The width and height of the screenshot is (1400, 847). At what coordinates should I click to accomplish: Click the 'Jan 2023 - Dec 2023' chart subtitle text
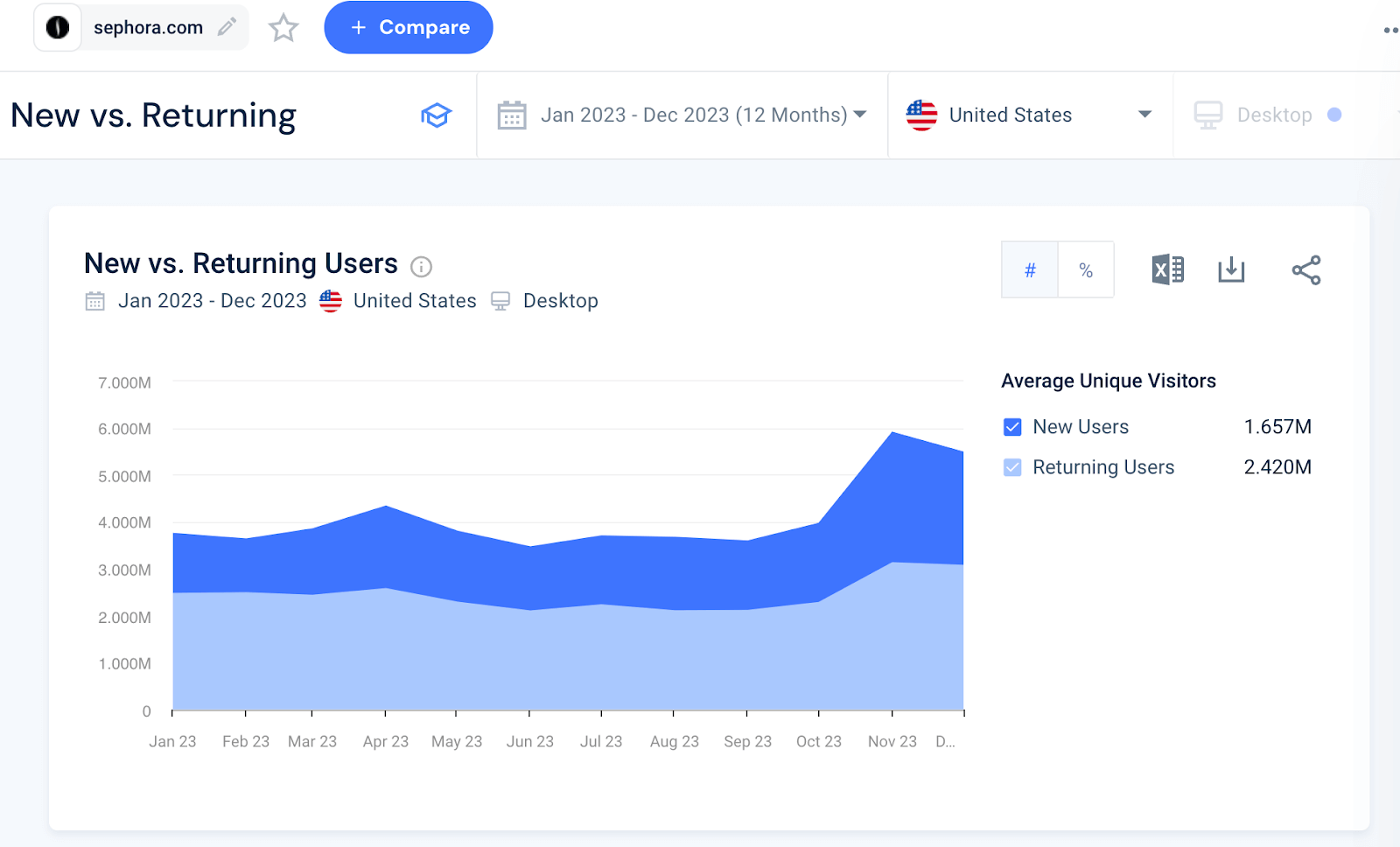coord(213,301)
